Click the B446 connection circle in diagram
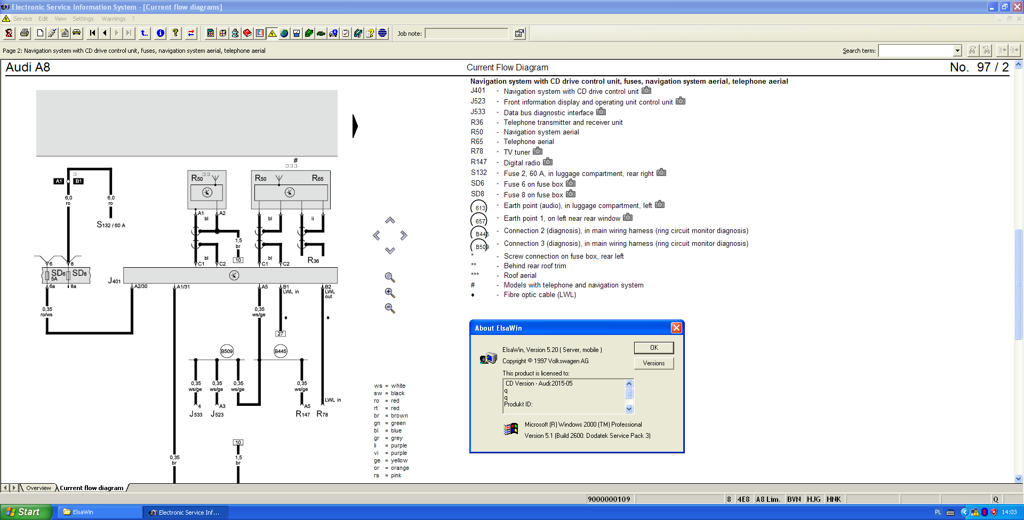The height and width of the screenshot is (520, 1024). coord(280,351)
